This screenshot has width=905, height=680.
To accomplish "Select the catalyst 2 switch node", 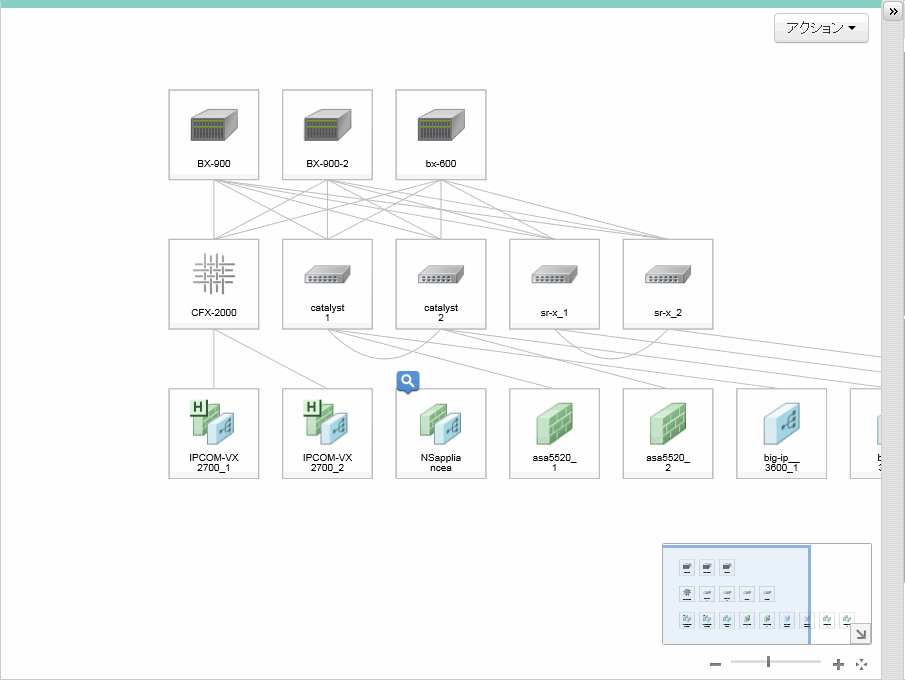I will coord(441,284).
